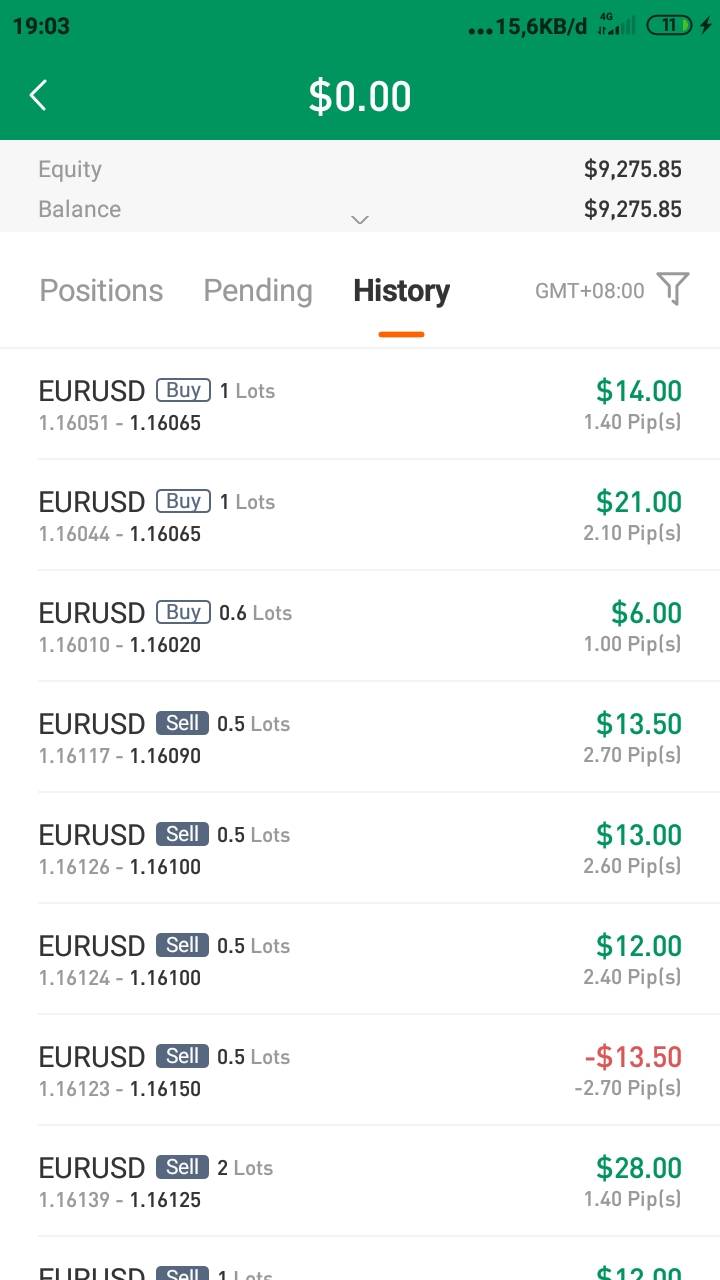Change the GMT+08:00 timezone setting

(x=590, y=291)
